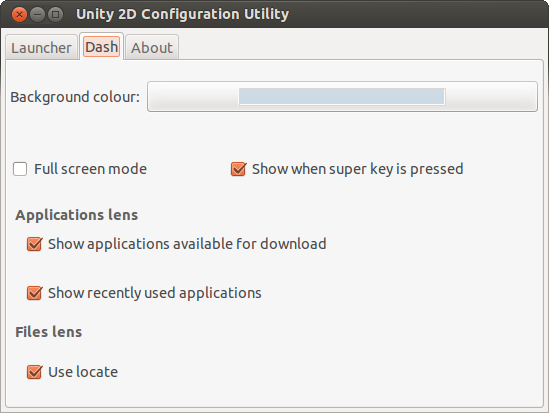Select the Applications lens heading

(77, 215)
